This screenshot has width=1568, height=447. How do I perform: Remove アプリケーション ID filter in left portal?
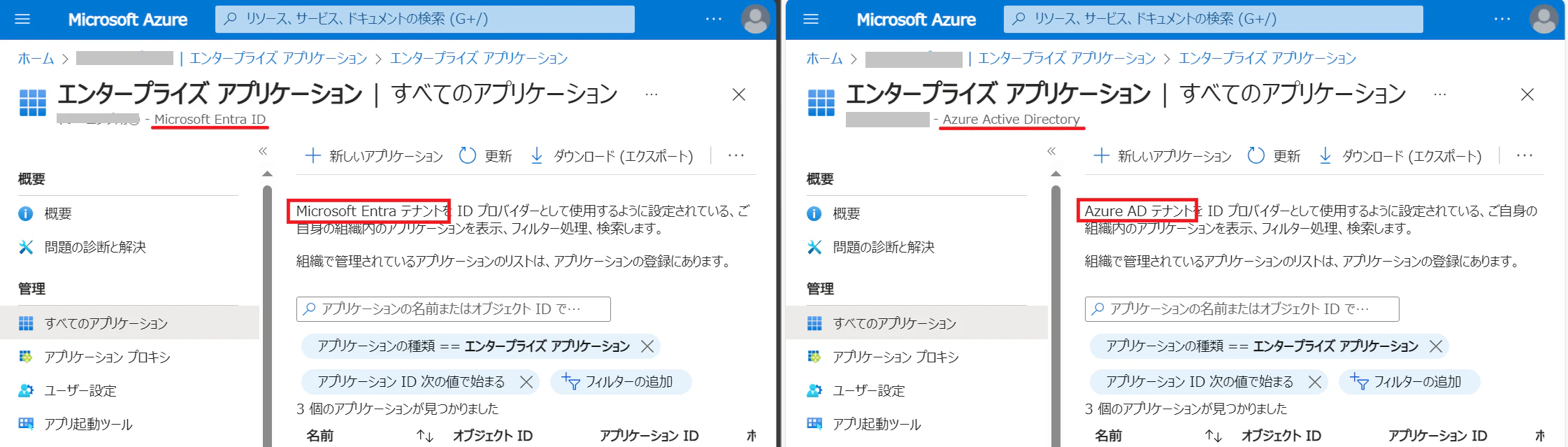click(526, 382)
